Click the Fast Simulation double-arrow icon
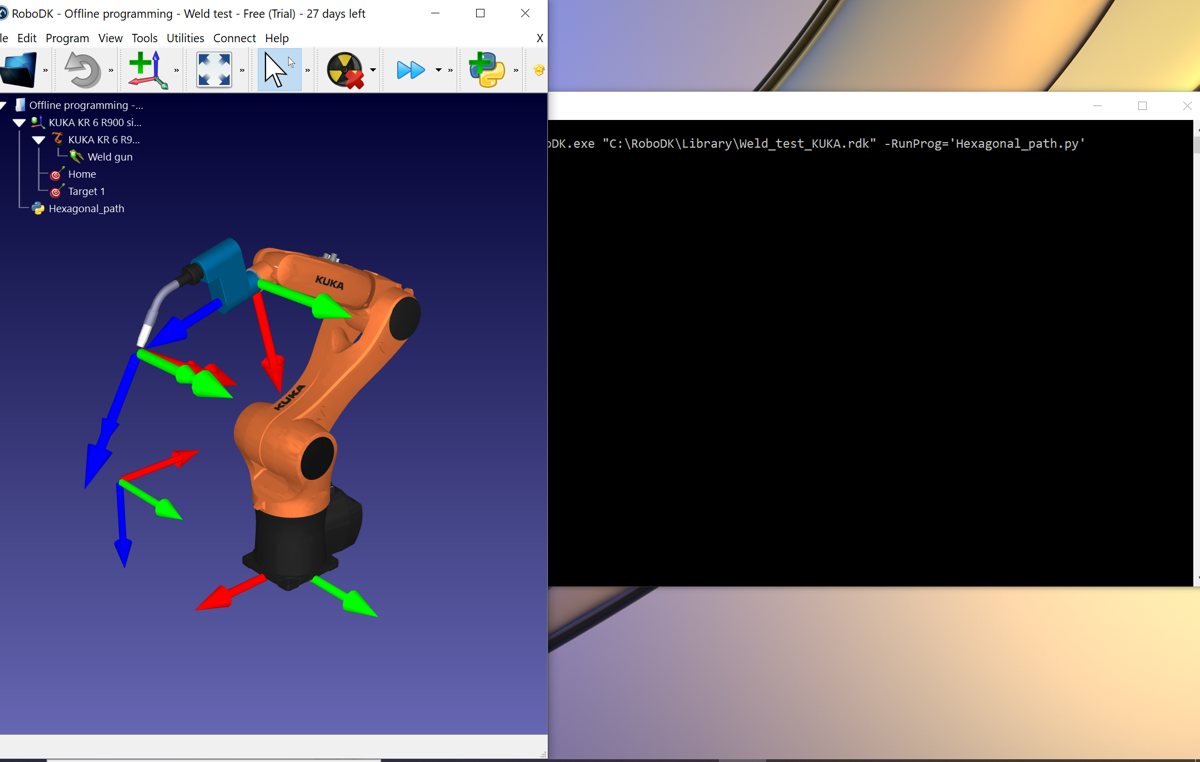The image size is (1200, 762). click(x=410, y=70)
